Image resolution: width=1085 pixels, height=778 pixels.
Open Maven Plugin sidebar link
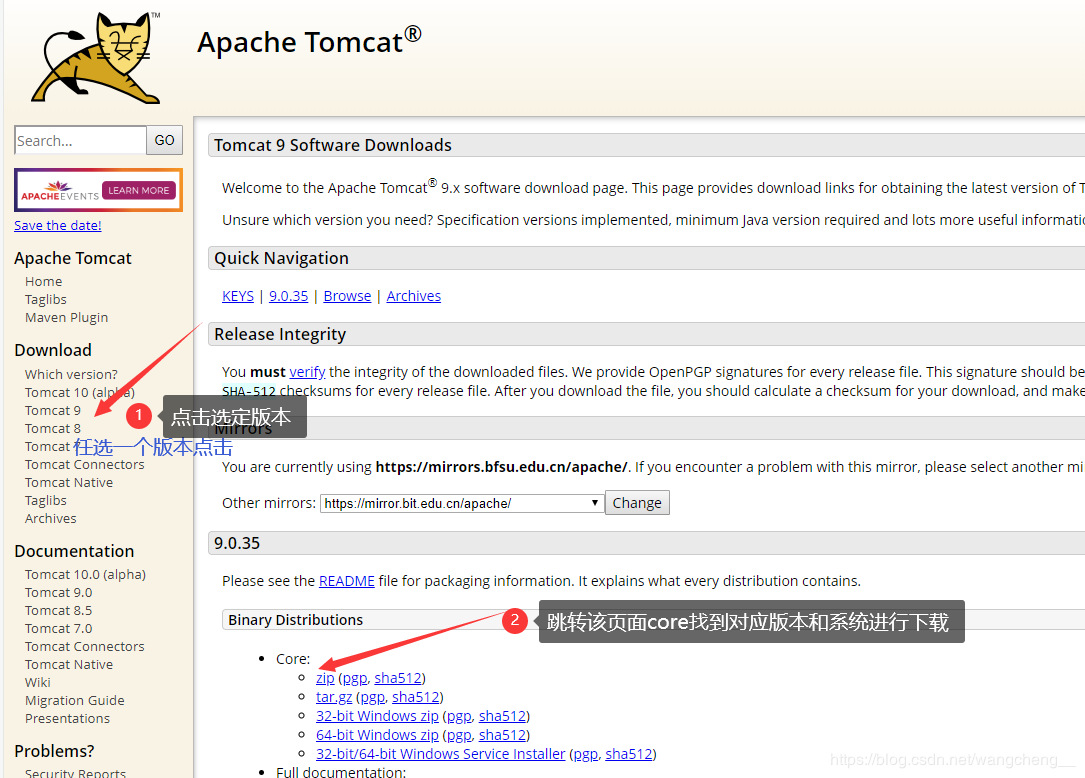click(x=66, y=318)
